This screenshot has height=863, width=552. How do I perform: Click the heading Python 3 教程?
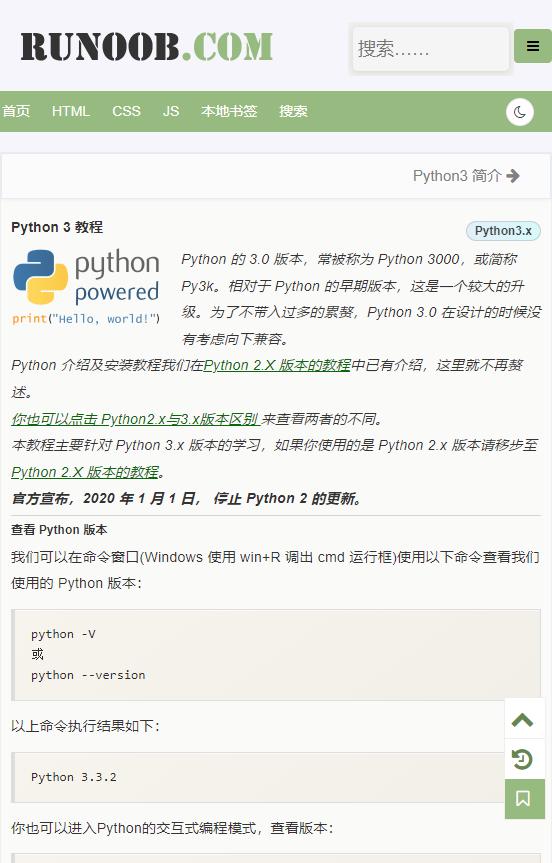(x=57, y=227)
